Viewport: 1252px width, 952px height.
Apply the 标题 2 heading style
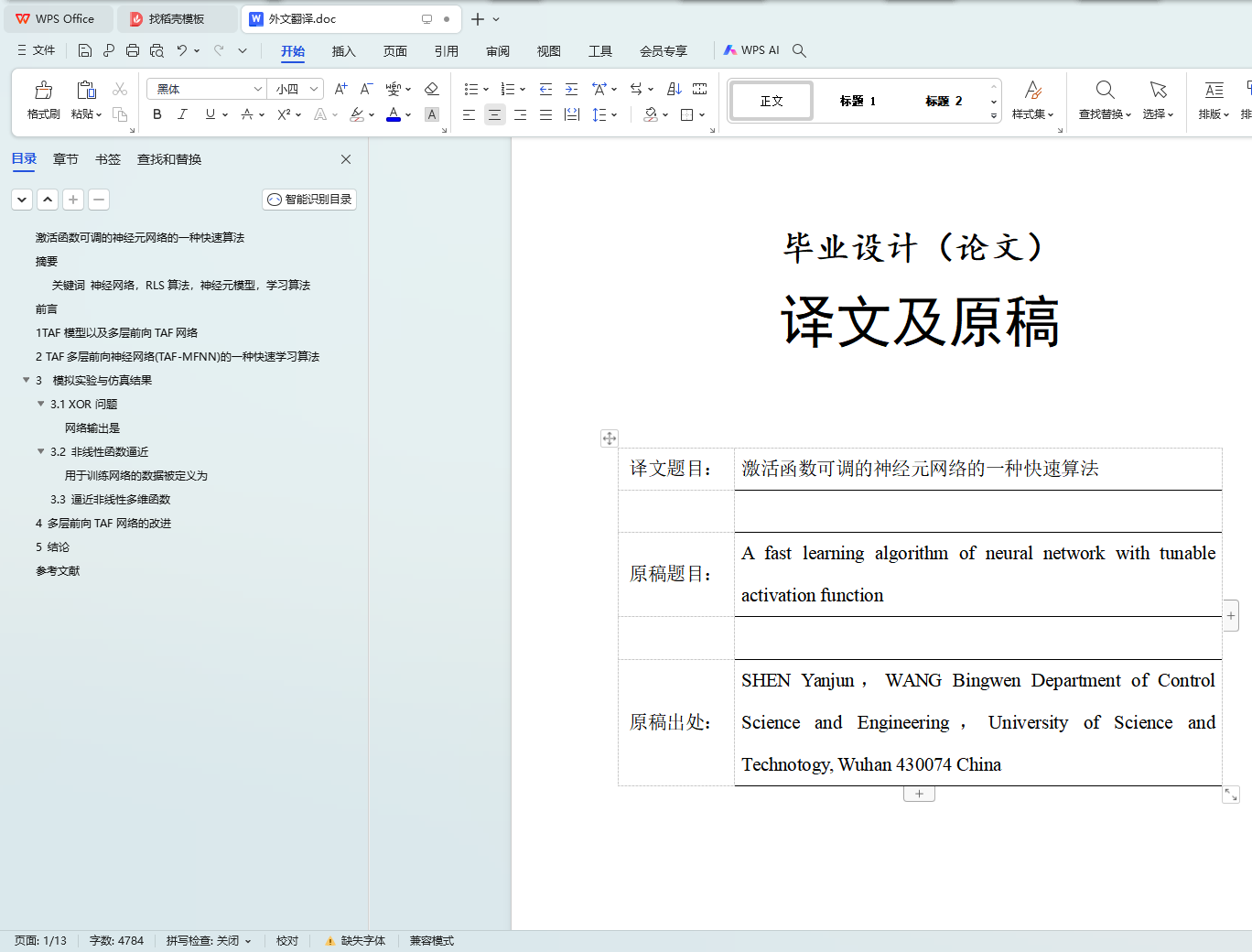[x=944, y=101]
